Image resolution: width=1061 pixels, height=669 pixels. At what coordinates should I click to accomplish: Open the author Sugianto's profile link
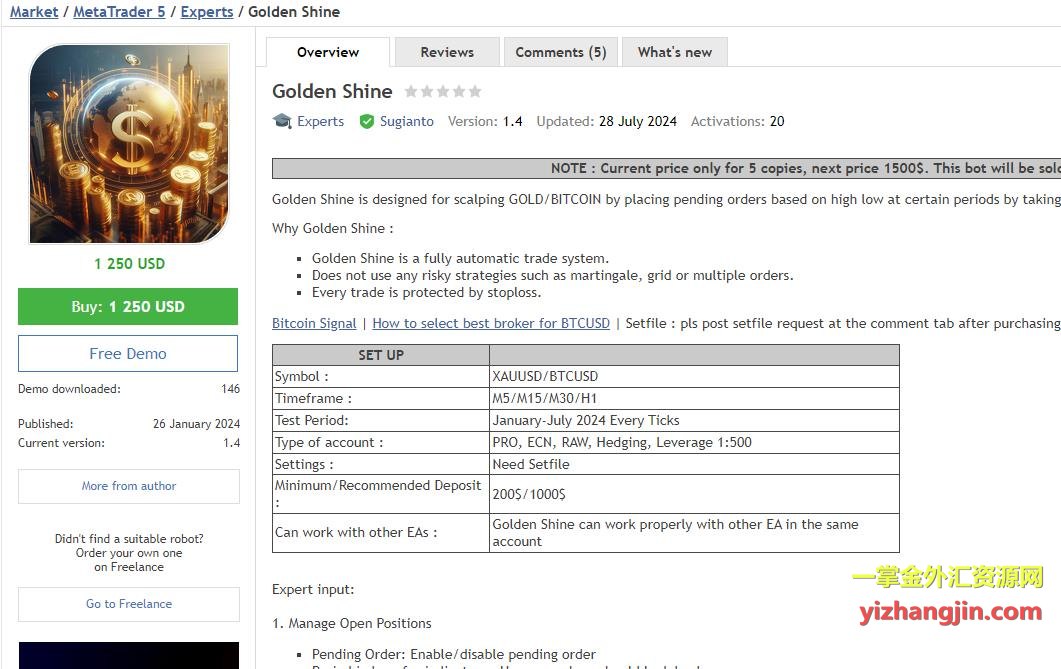click(x=407, y=122)
